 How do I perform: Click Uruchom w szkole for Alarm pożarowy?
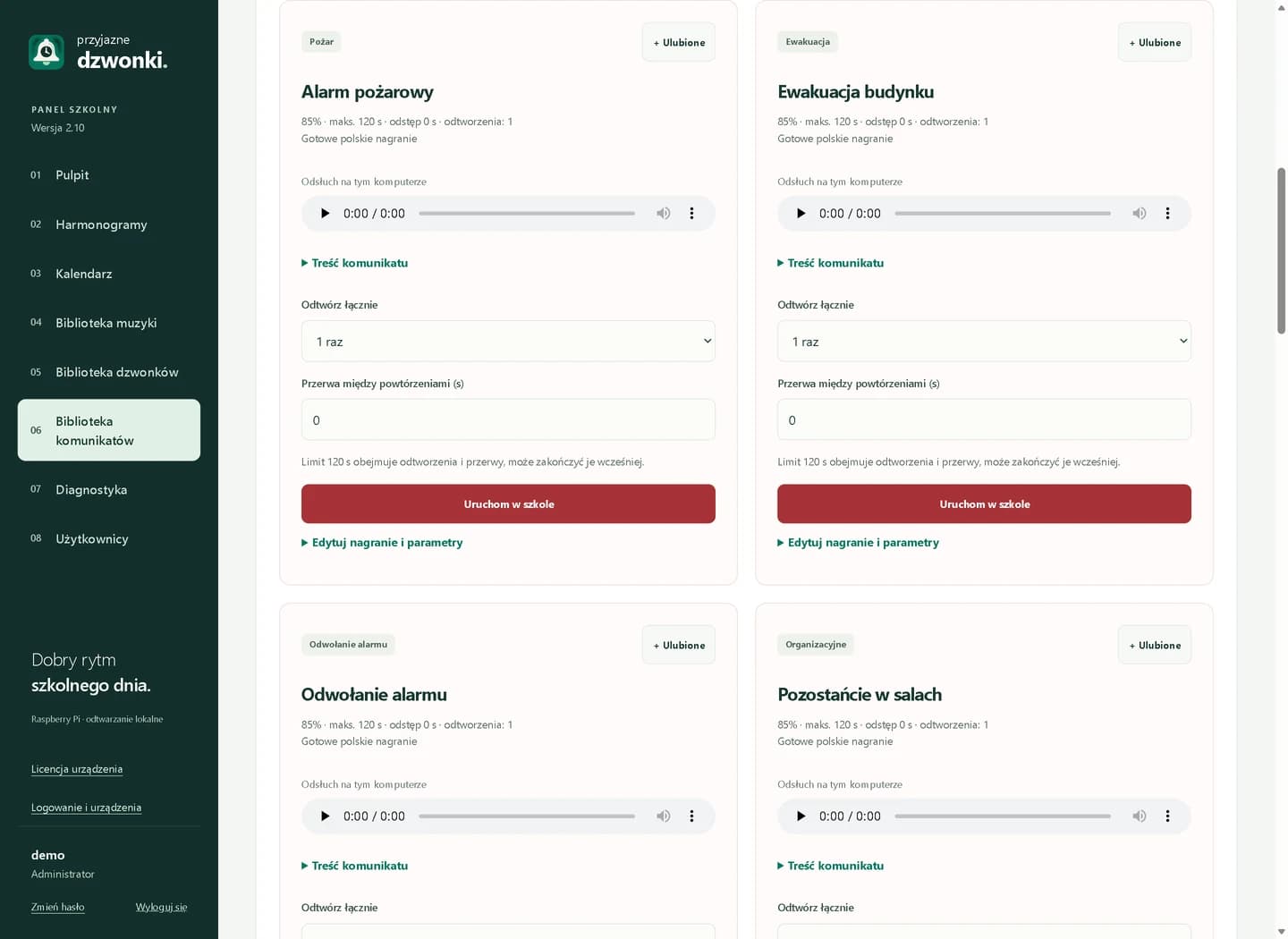pos(508,503)
